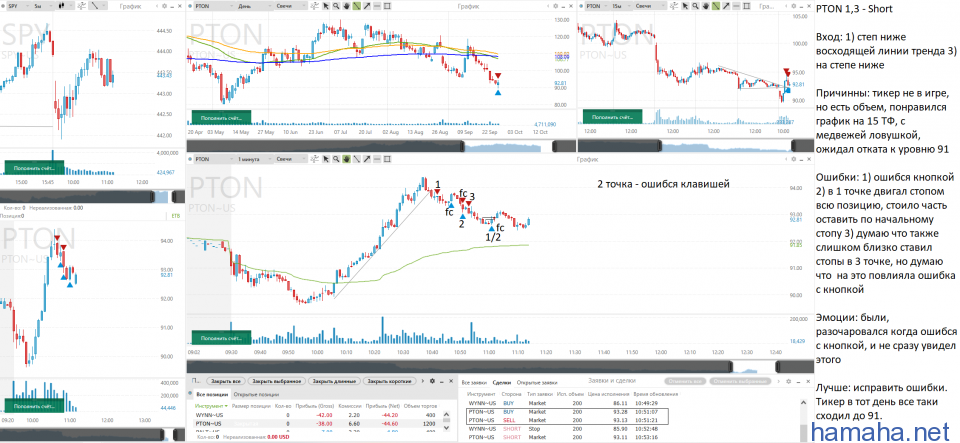The width and height of the screenshot is (960, 443).
Task: Open settings gear of SPY chart panel
Action: click(164, 6)
